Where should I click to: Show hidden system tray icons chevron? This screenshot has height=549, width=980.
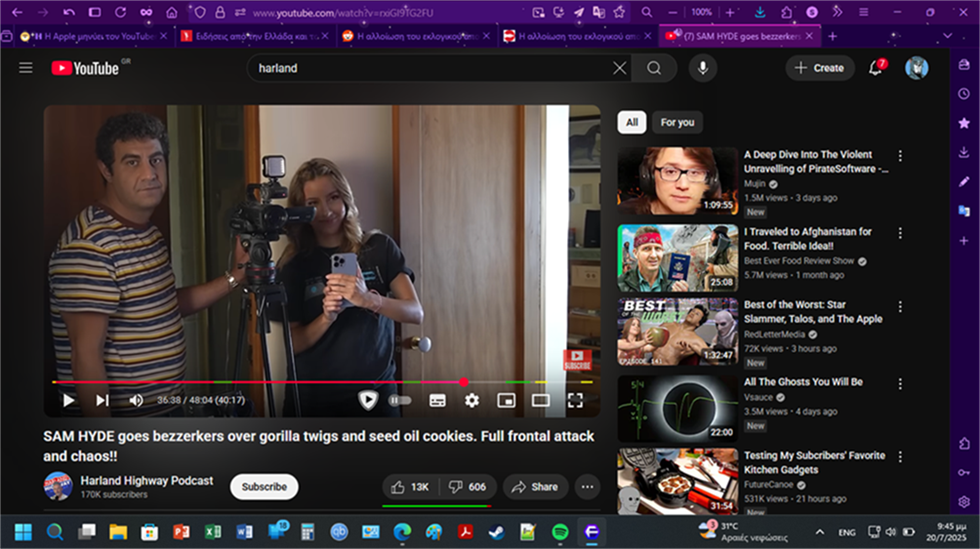click(819, 532)
